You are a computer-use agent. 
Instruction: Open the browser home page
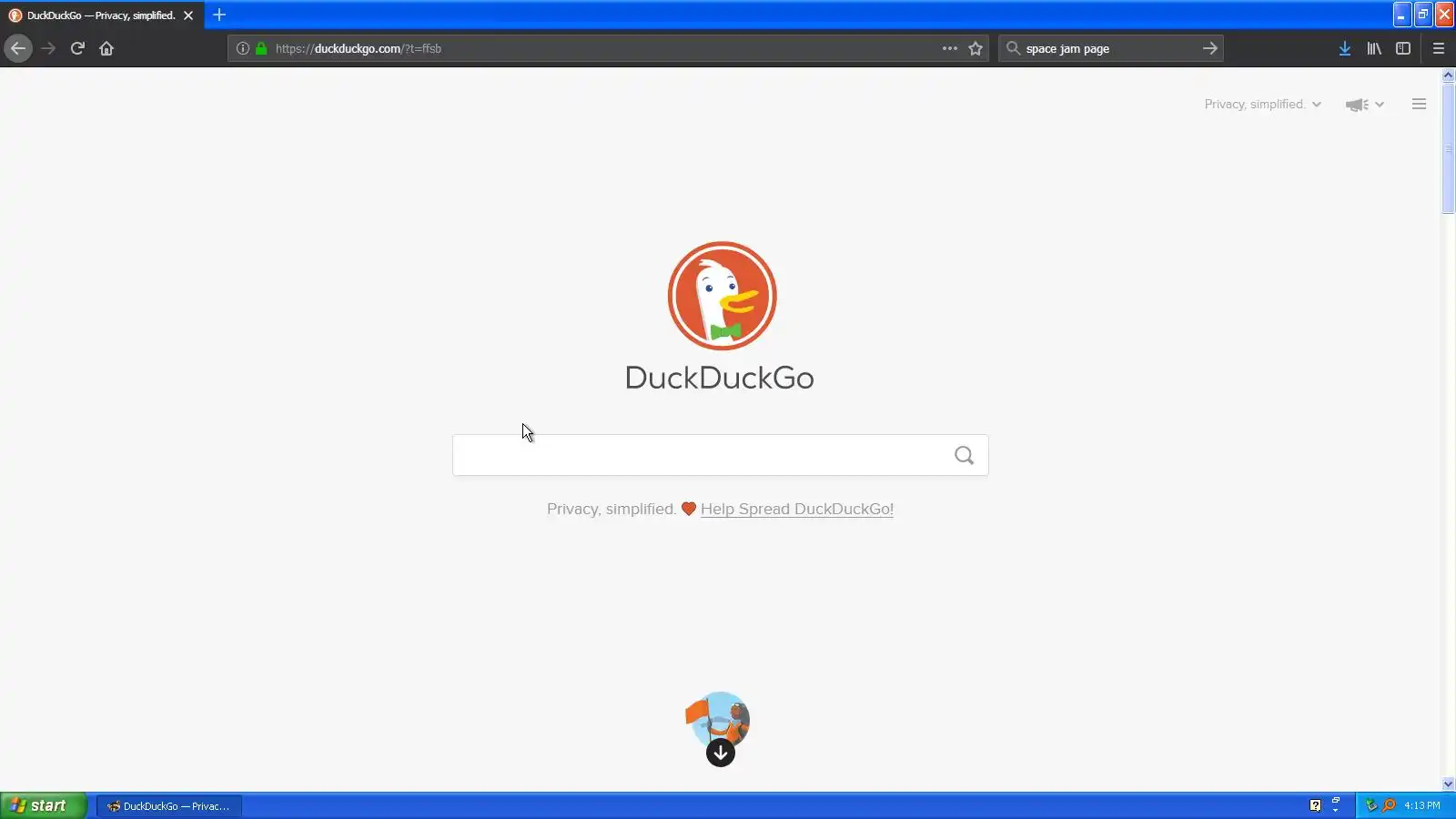(x=106, y=48)
